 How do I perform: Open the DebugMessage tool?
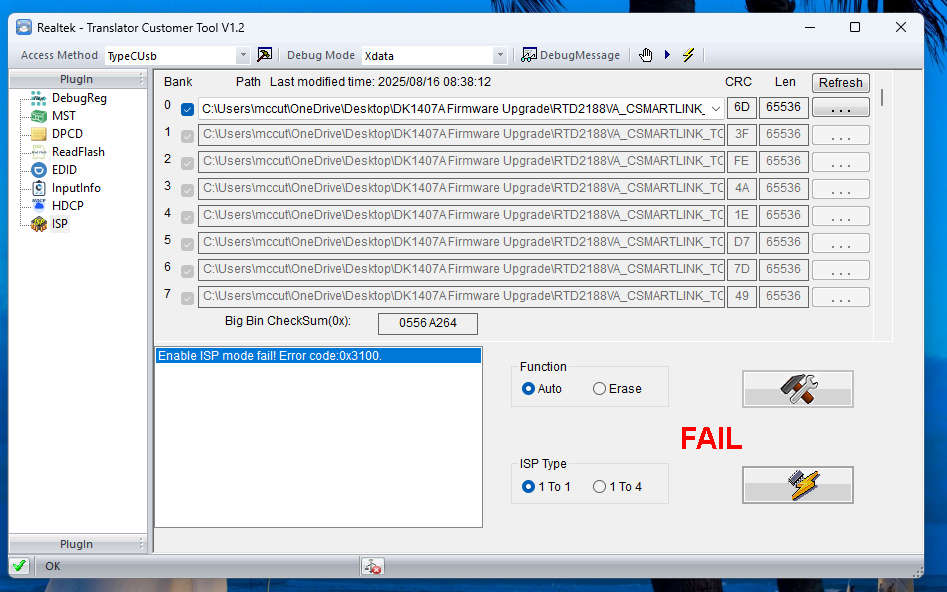pos(571,55)
